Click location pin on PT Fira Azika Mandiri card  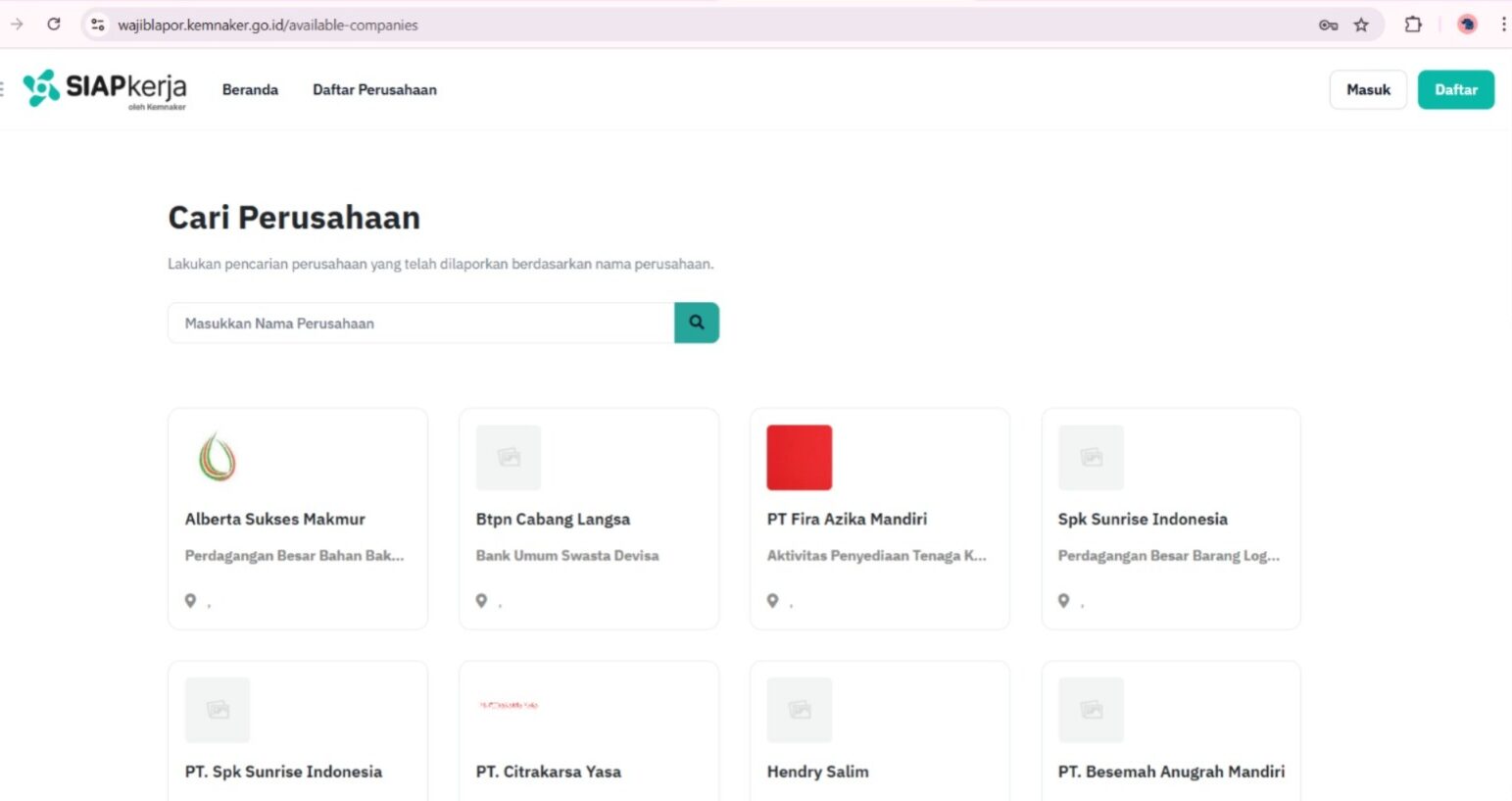point(773,601)
